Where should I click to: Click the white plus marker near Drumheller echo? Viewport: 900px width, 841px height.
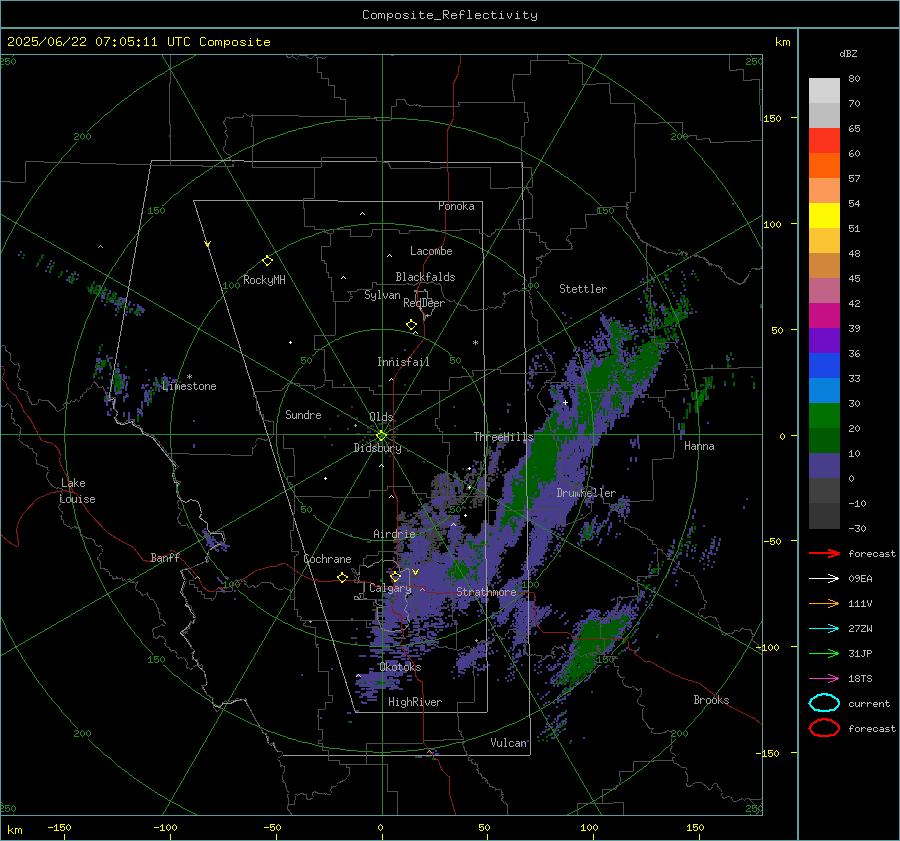pos(565,403)
